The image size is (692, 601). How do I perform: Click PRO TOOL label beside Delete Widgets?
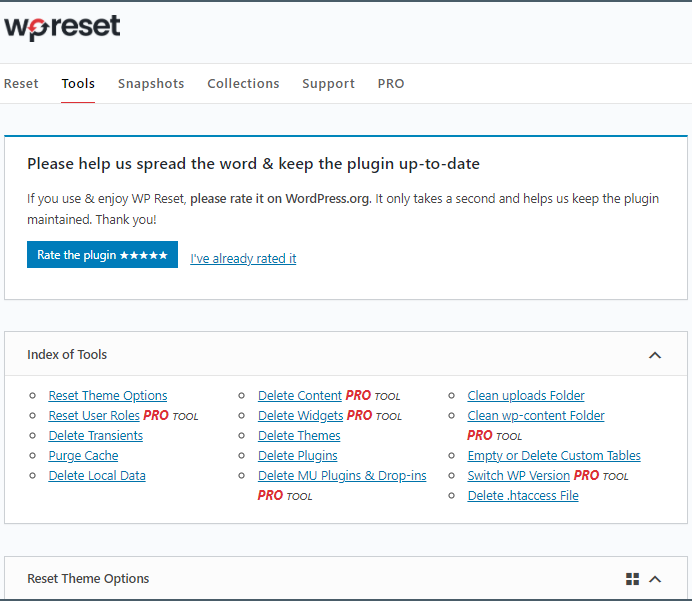pos(374,416)
